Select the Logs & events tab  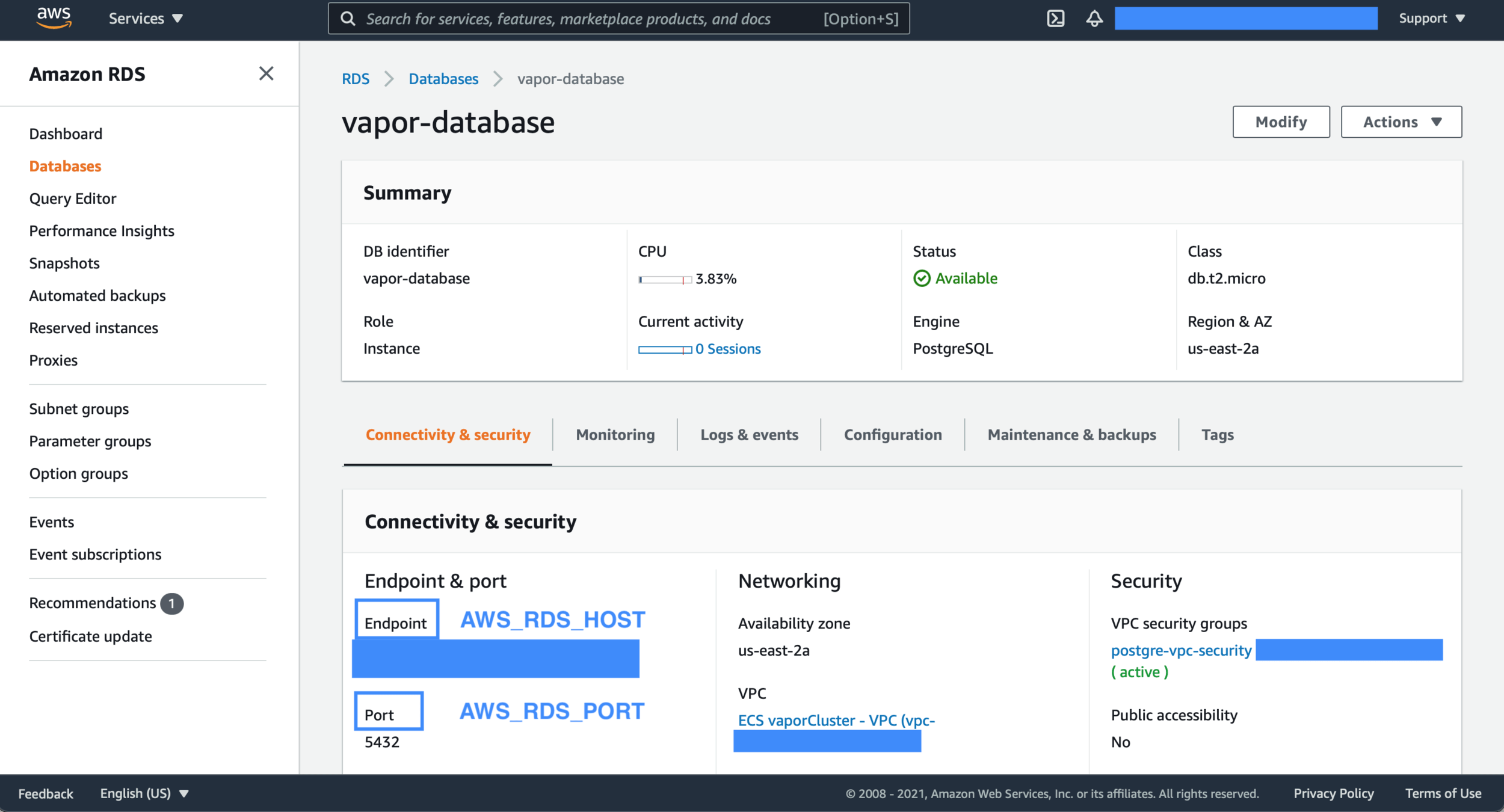click(748, 434)
